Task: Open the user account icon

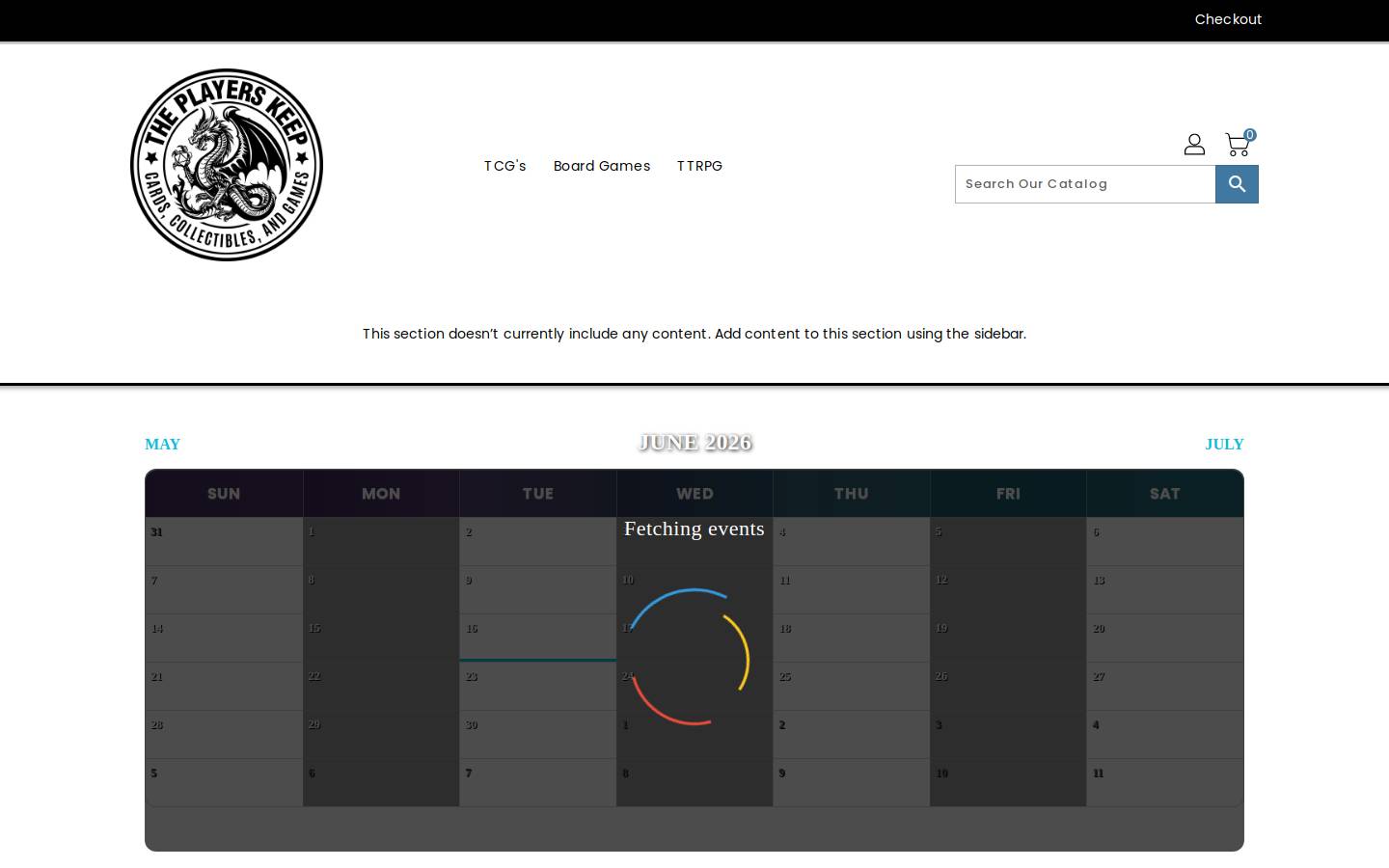Action: point(1194,145)
